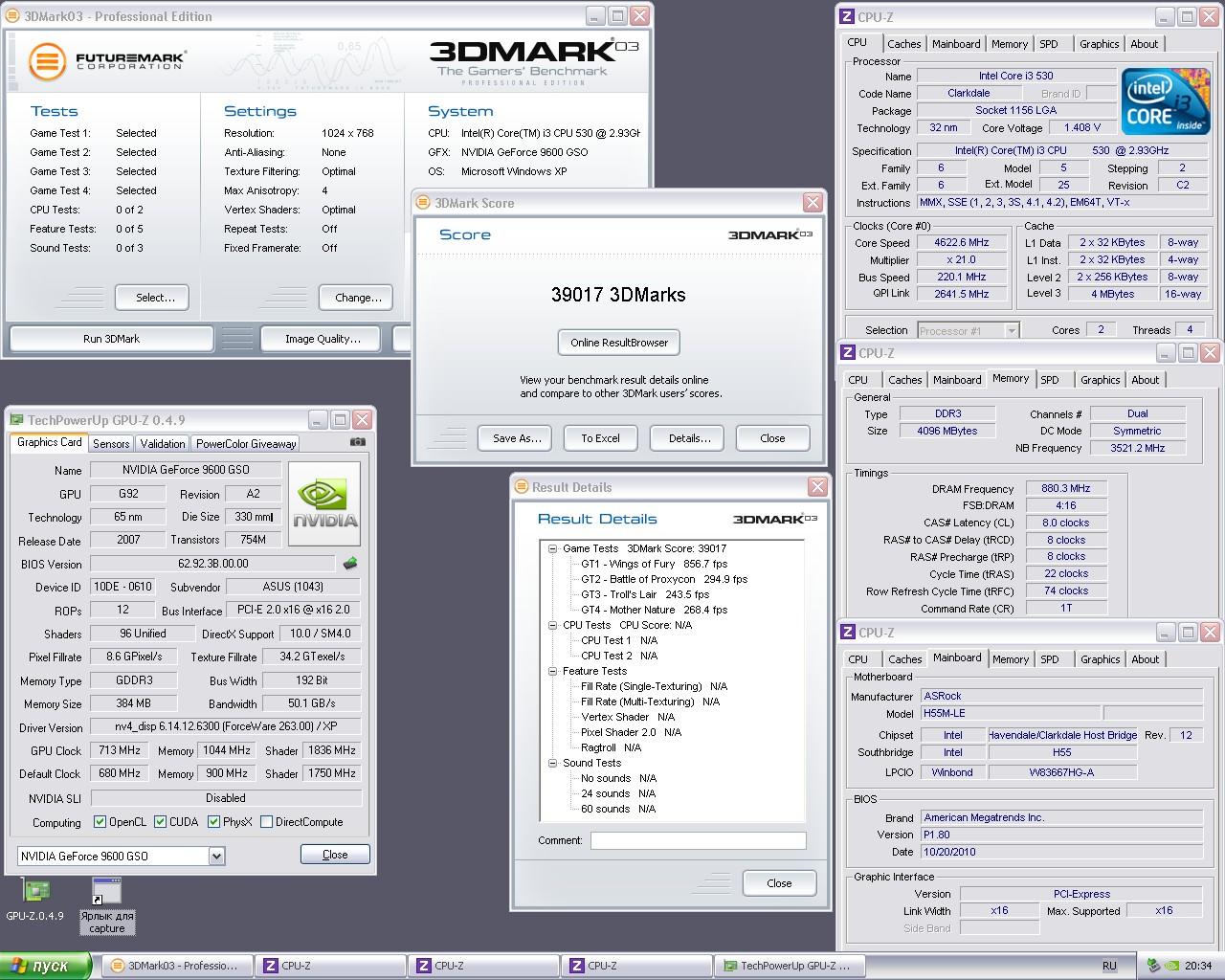The image size is (1225, 980).
Task: Open the Processor #1 selection dropdown
Action: (1011, 330)
